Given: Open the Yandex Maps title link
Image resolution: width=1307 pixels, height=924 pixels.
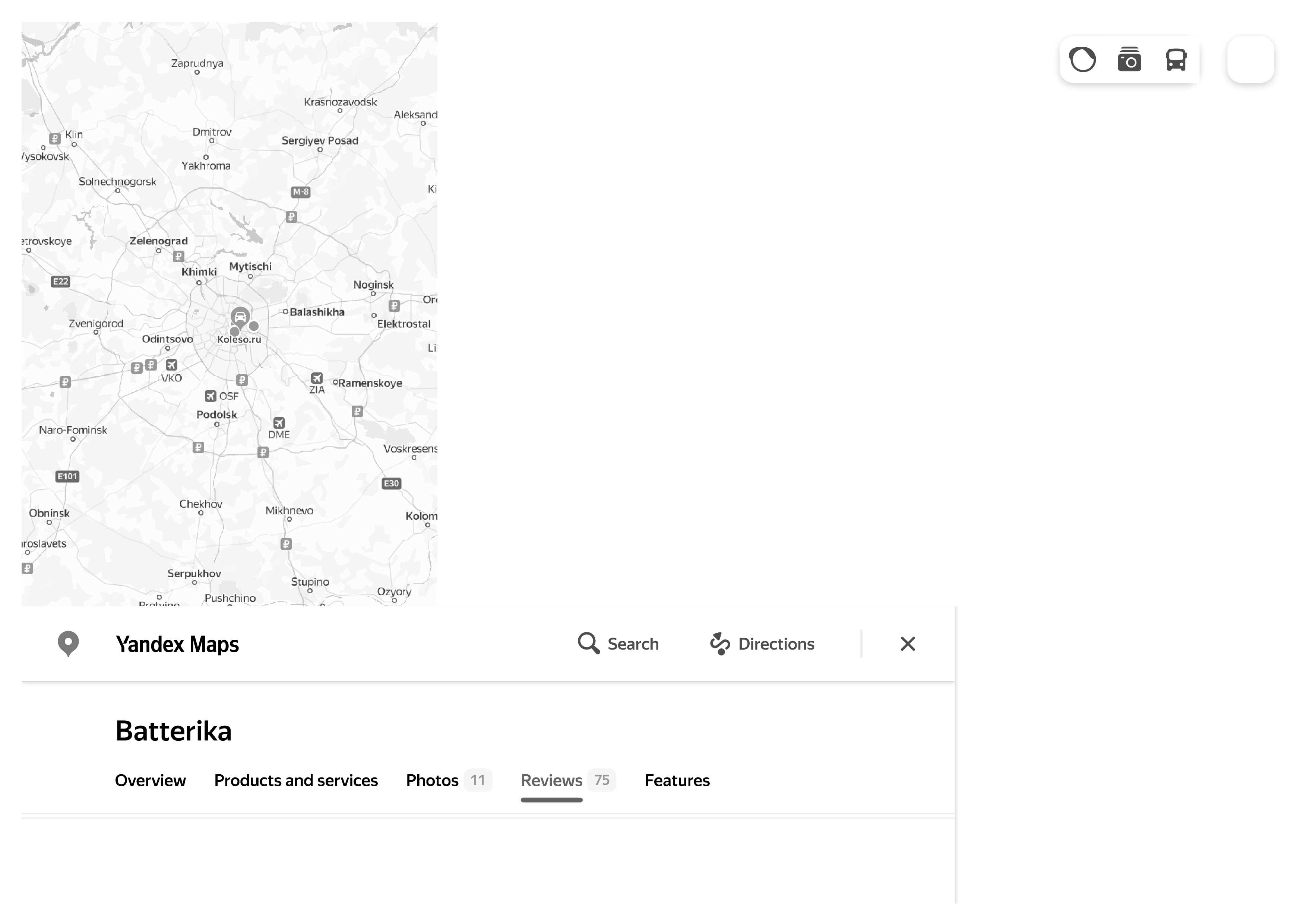Looking at the screenshot, I should (177, 644).
